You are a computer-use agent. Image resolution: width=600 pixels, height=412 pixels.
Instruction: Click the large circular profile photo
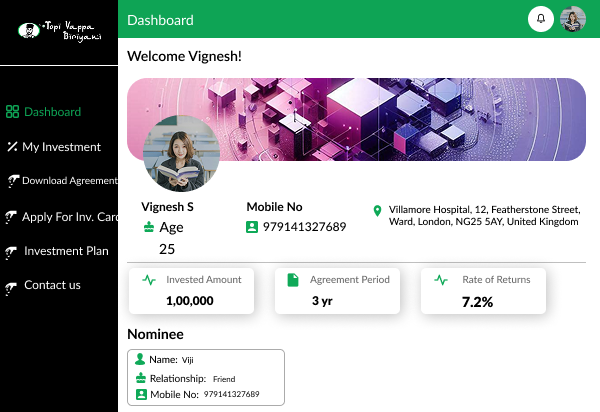(x=181, y=153)
